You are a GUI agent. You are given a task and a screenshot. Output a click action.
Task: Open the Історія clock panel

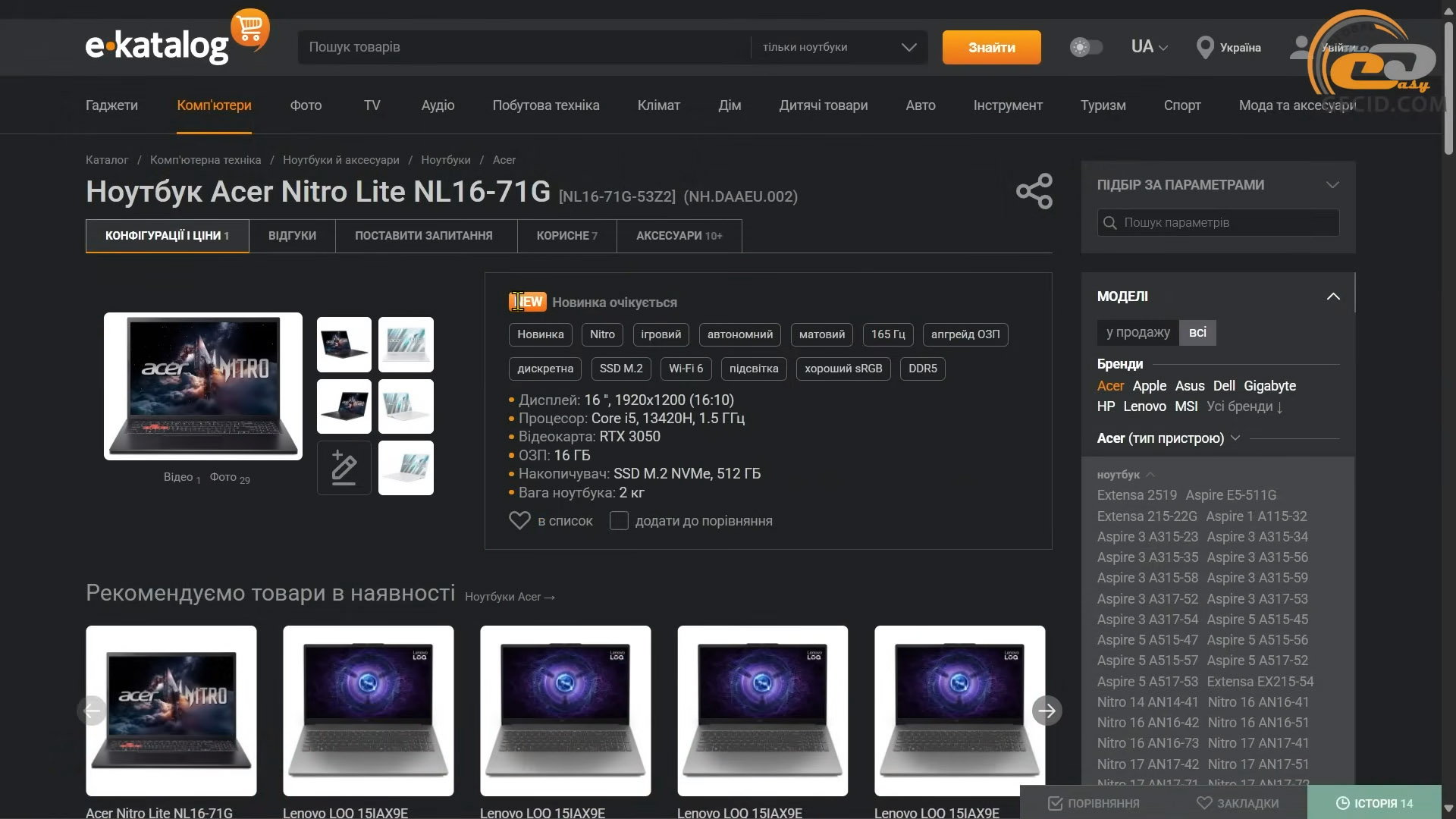pos(1374,803)
